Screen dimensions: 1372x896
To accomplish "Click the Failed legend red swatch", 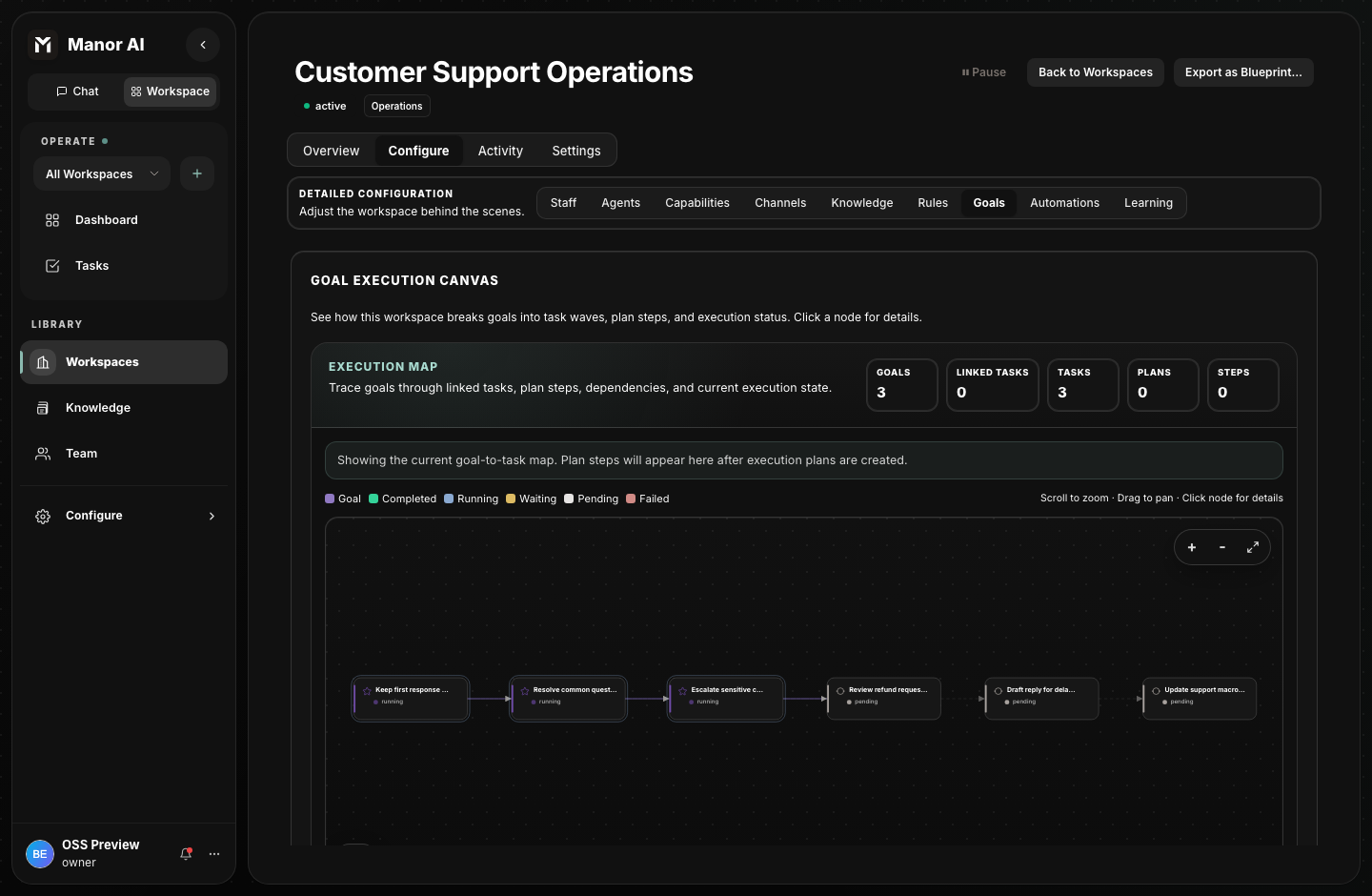I will 631,499.
